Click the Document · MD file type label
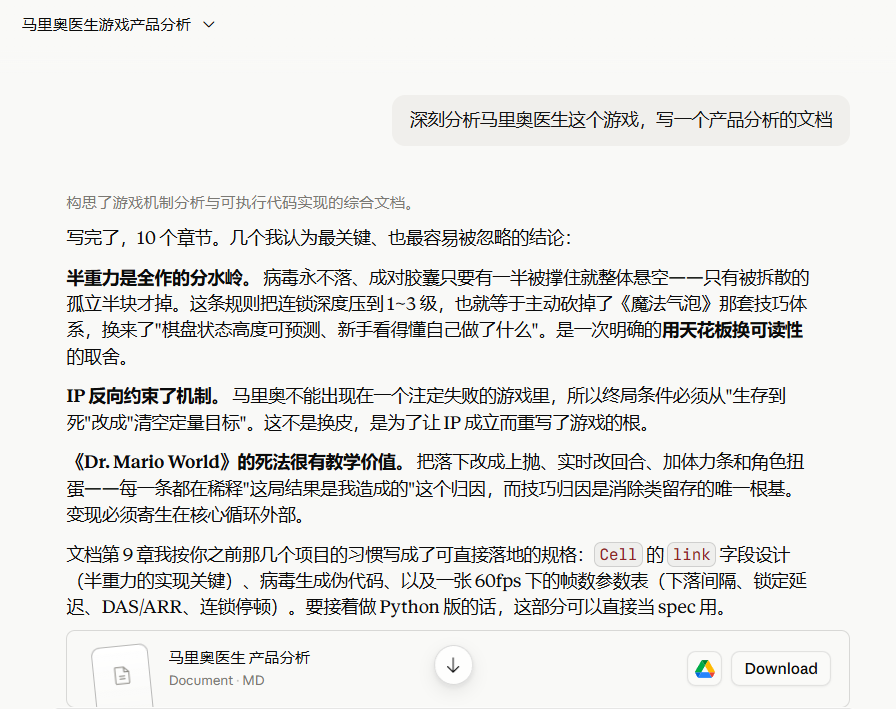The height and width of the screenshot is (709, 896). (217, 680)
